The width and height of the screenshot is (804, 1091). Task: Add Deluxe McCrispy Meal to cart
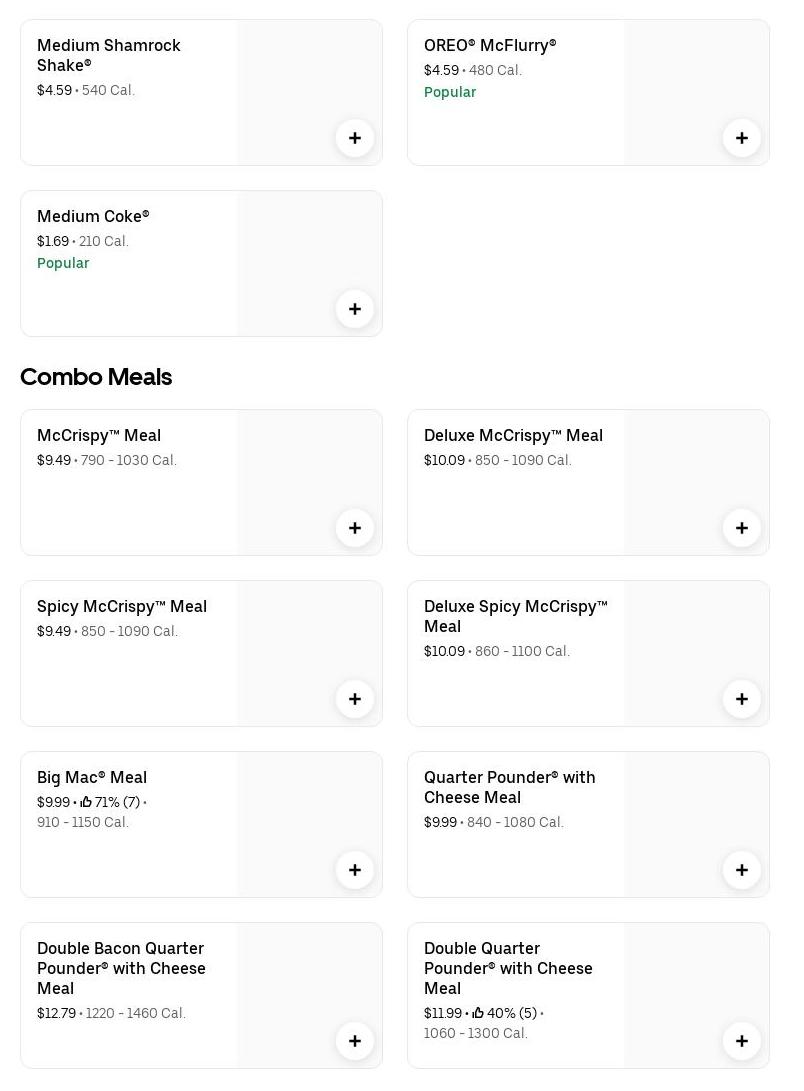tap(742, 528)
